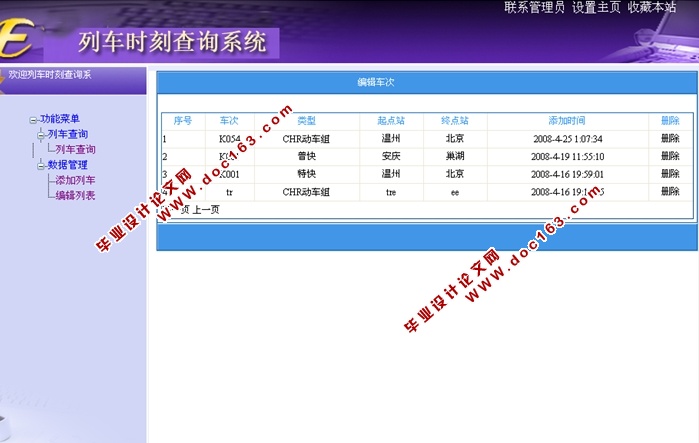Viewport: 699px width, 443px height.
Task: Open the 列车查询 child link
Action: coord(75,149)
